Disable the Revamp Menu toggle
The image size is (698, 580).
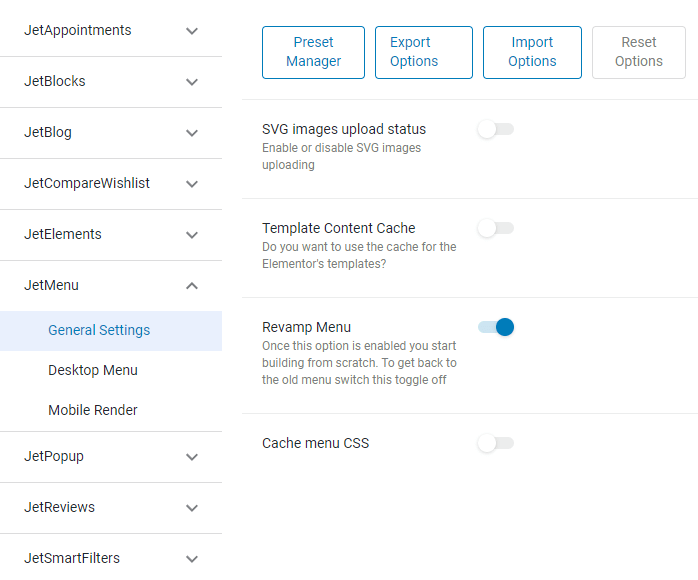[496, 327]
